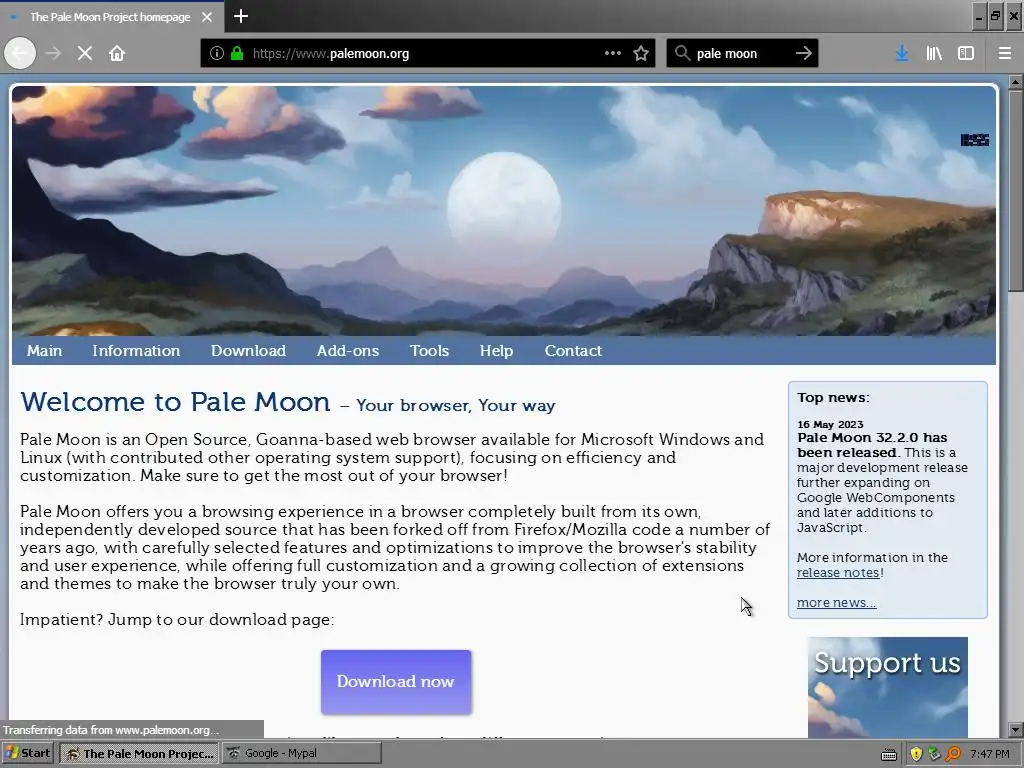Open the Information navigation menu

pos(136,351)
